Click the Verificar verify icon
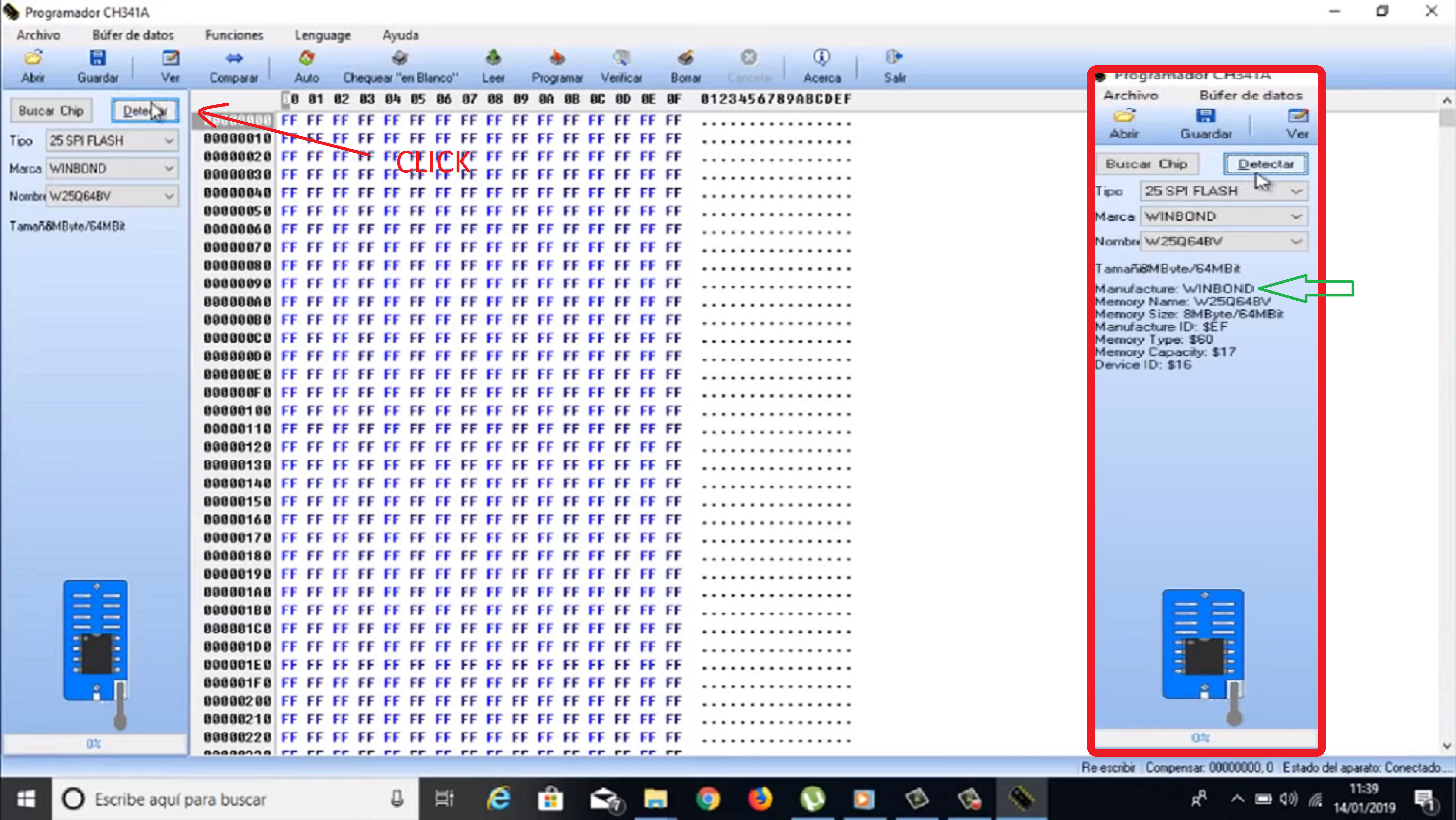The image size is (1456, 820). [621, 66]
